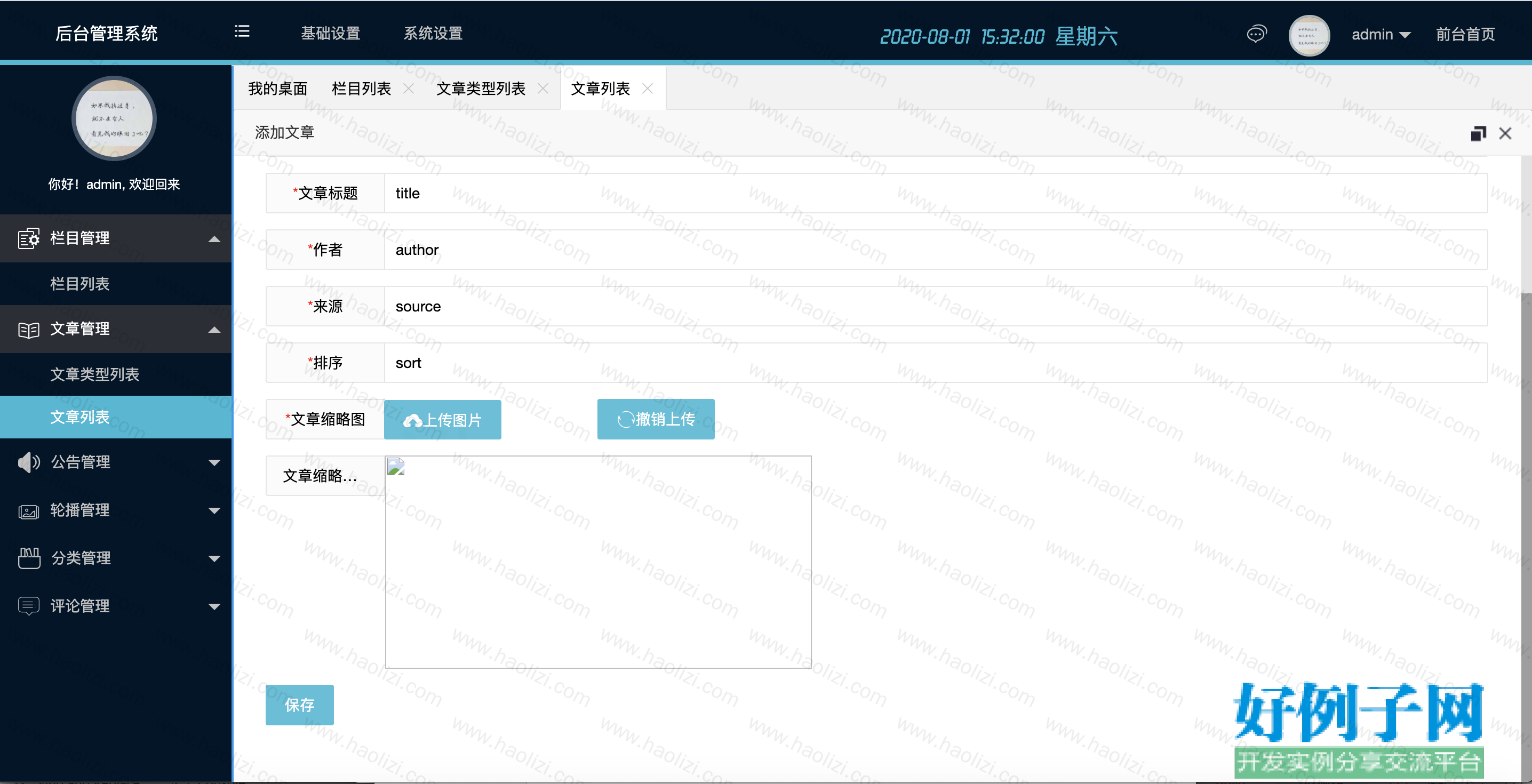Focus the 文章标题 title input field

click(936, 193)
